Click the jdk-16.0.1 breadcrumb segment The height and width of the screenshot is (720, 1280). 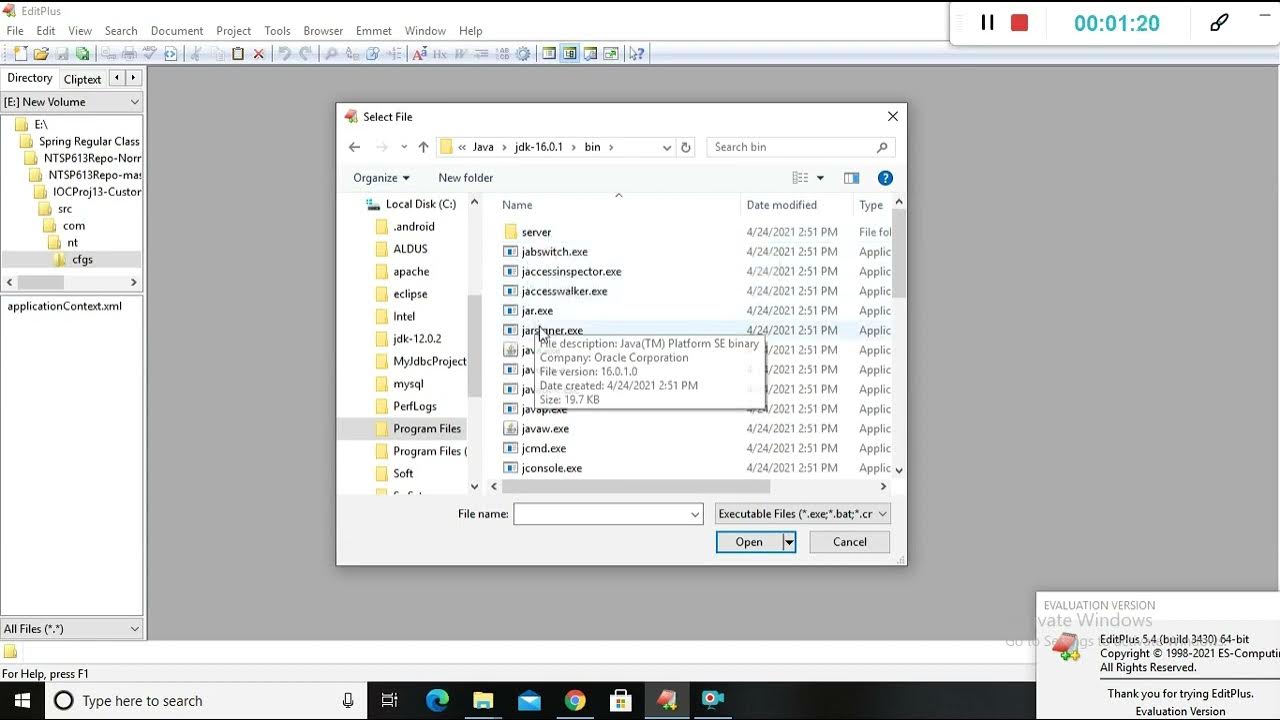coord(539,147)
